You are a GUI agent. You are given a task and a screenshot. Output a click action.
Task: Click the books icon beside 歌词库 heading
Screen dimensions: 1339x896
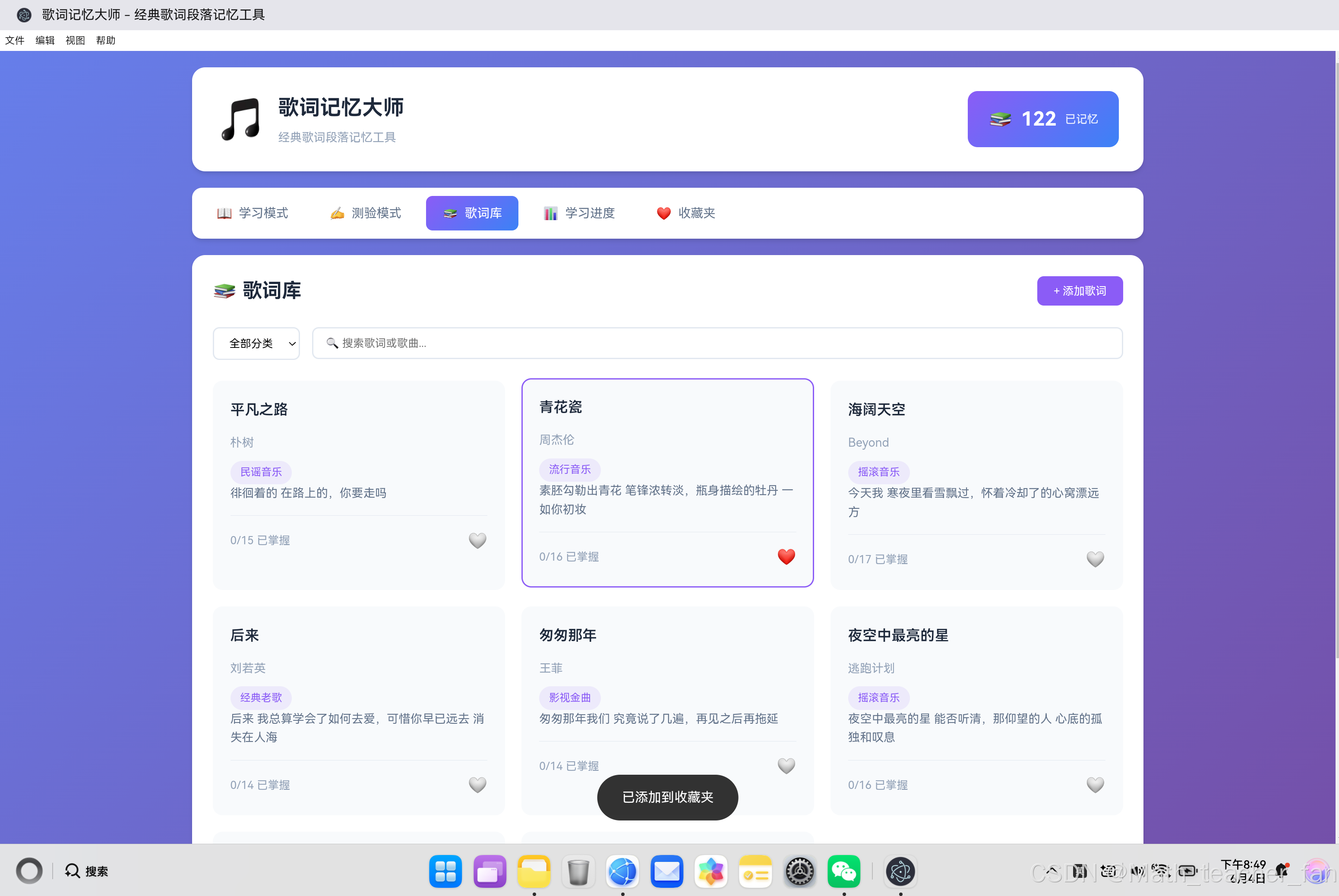tap(224, 291)
